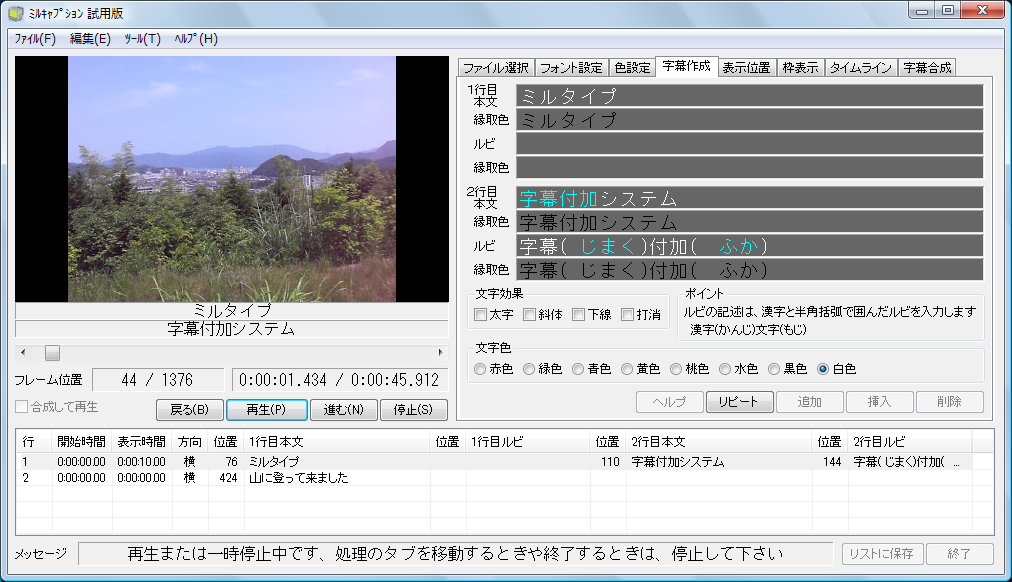Click the リピート button
The height and width of the screenshot is (582, 1012).
[739, 402]
